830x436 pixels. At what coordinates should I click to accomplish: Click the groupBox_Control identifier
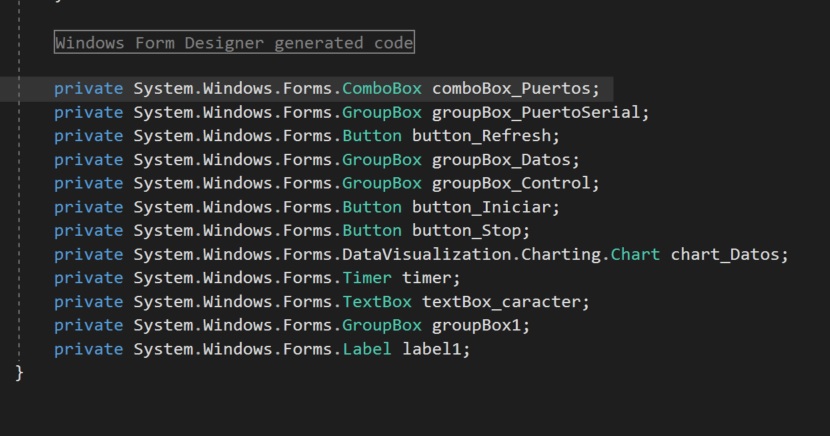[514, 184]
